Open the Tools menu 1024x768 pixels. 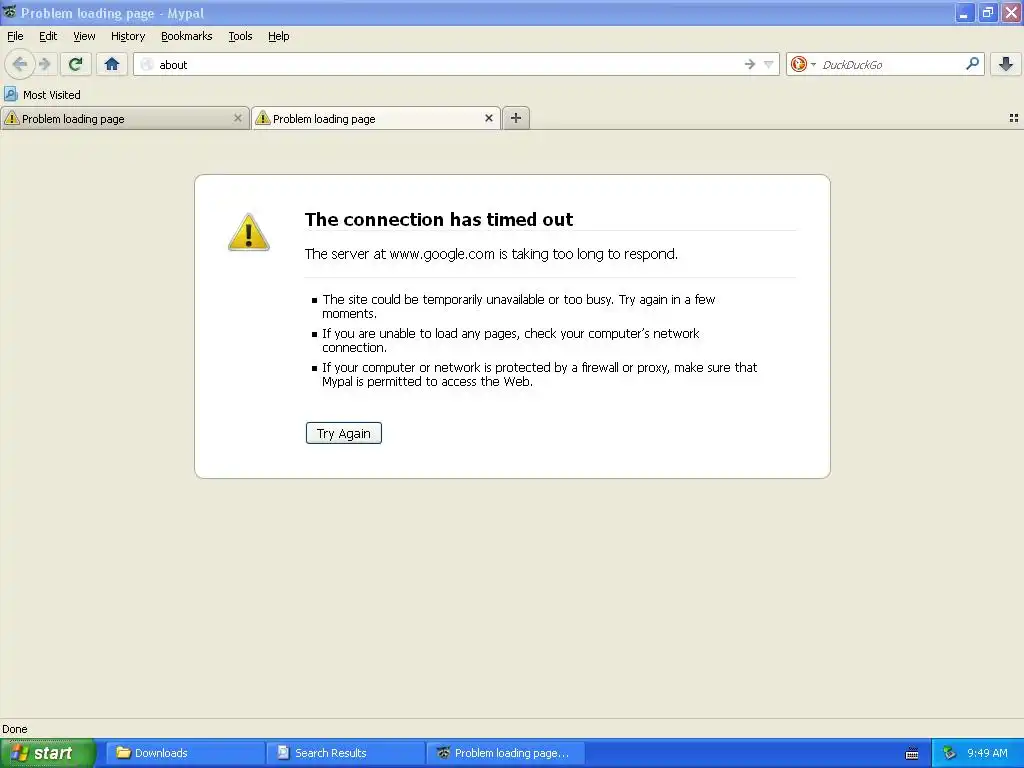pos(240,36)
